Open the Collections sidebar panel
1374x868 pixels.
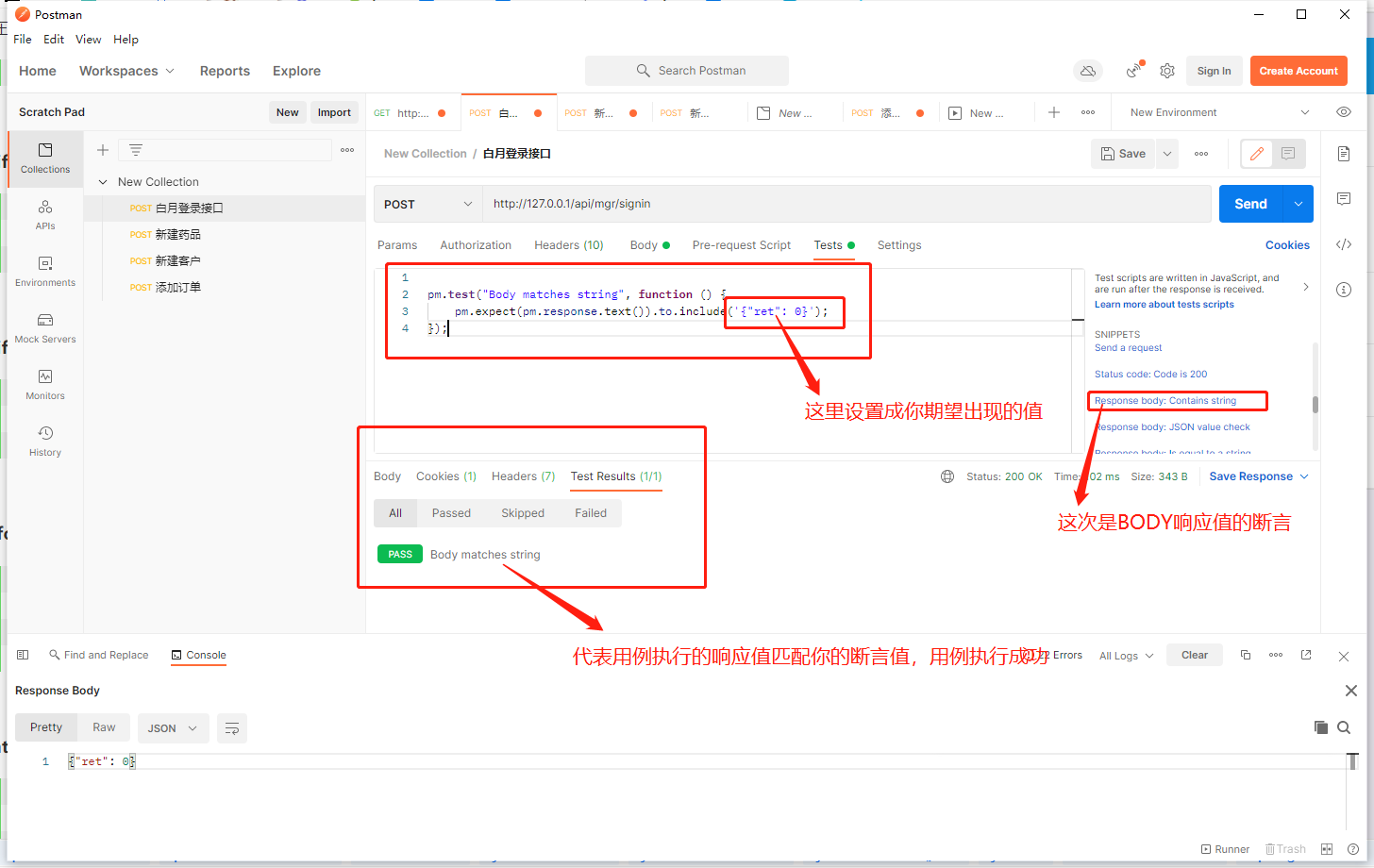click(45, 159)
